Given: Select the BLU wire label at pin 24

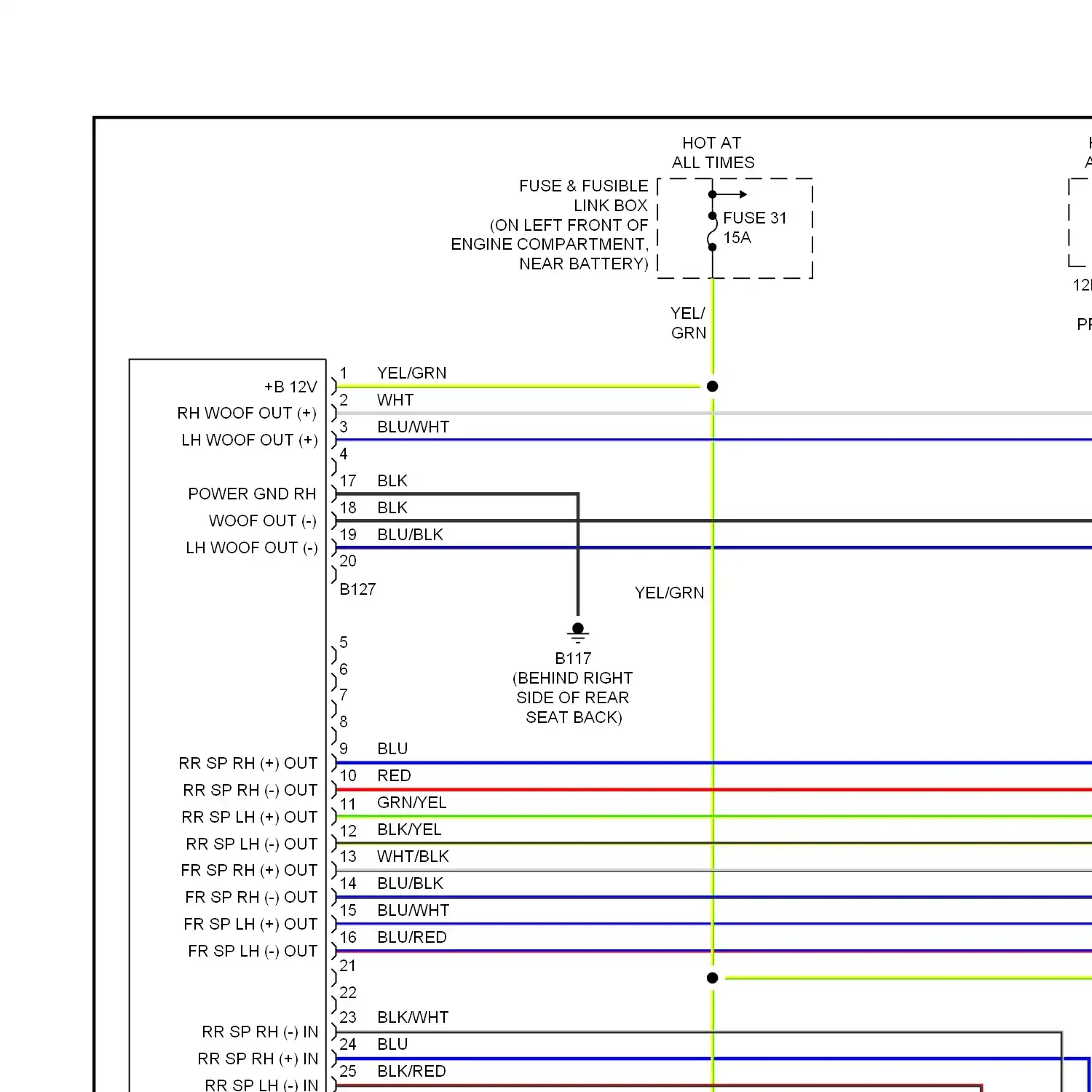Looking at the screenshot, I should (x=392, y=1045).
